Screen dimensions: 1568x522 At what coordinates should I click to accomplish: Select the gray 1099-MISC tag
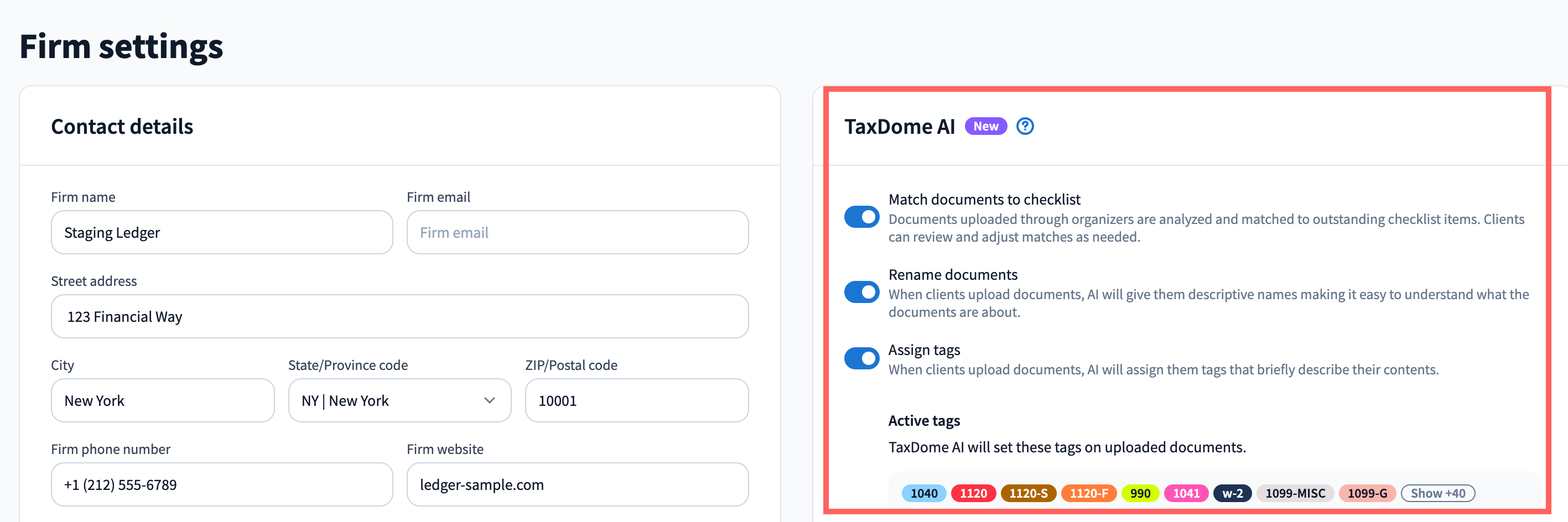[x=1295, y=493]
